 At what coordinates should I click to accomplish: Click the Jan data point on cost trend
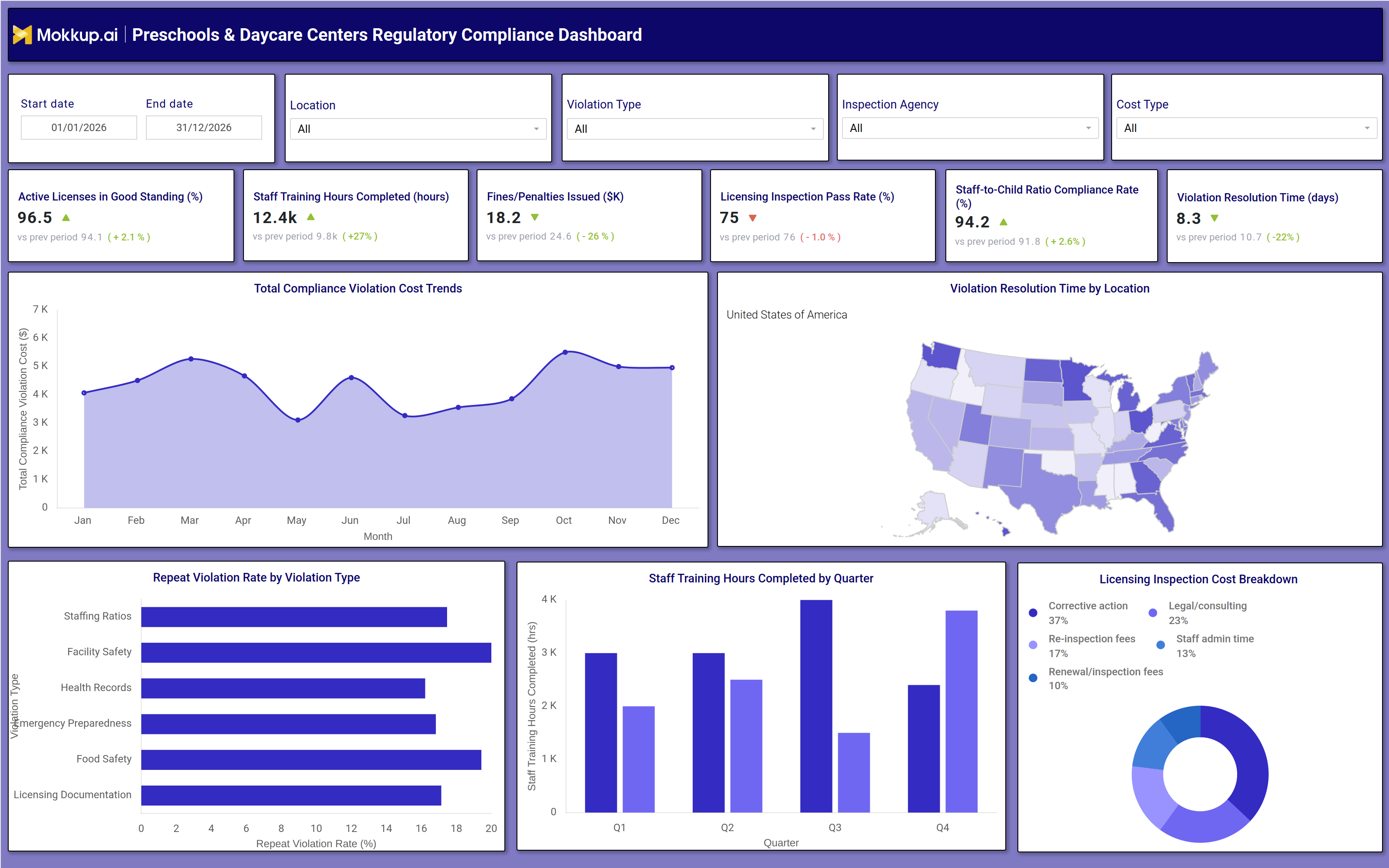[x=84, y=393]
